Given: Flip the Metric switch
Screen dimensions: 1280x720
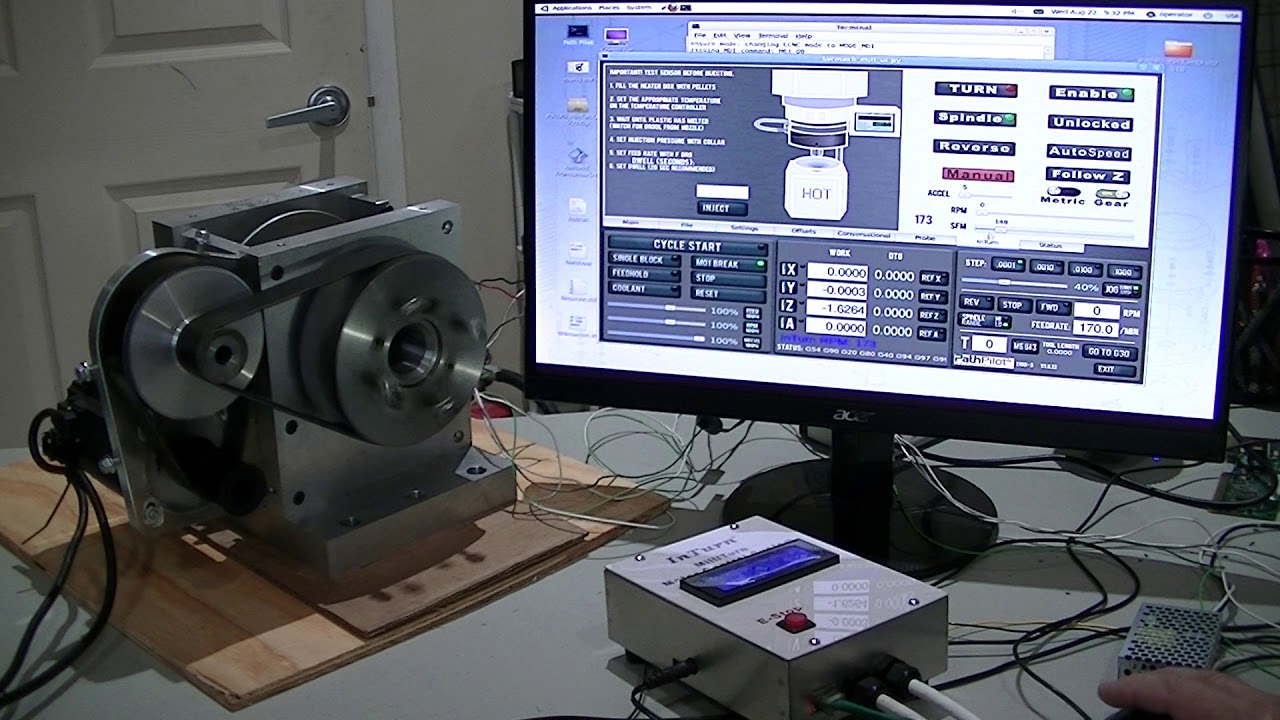Looking at the screenshot, I should (1062, 191).
